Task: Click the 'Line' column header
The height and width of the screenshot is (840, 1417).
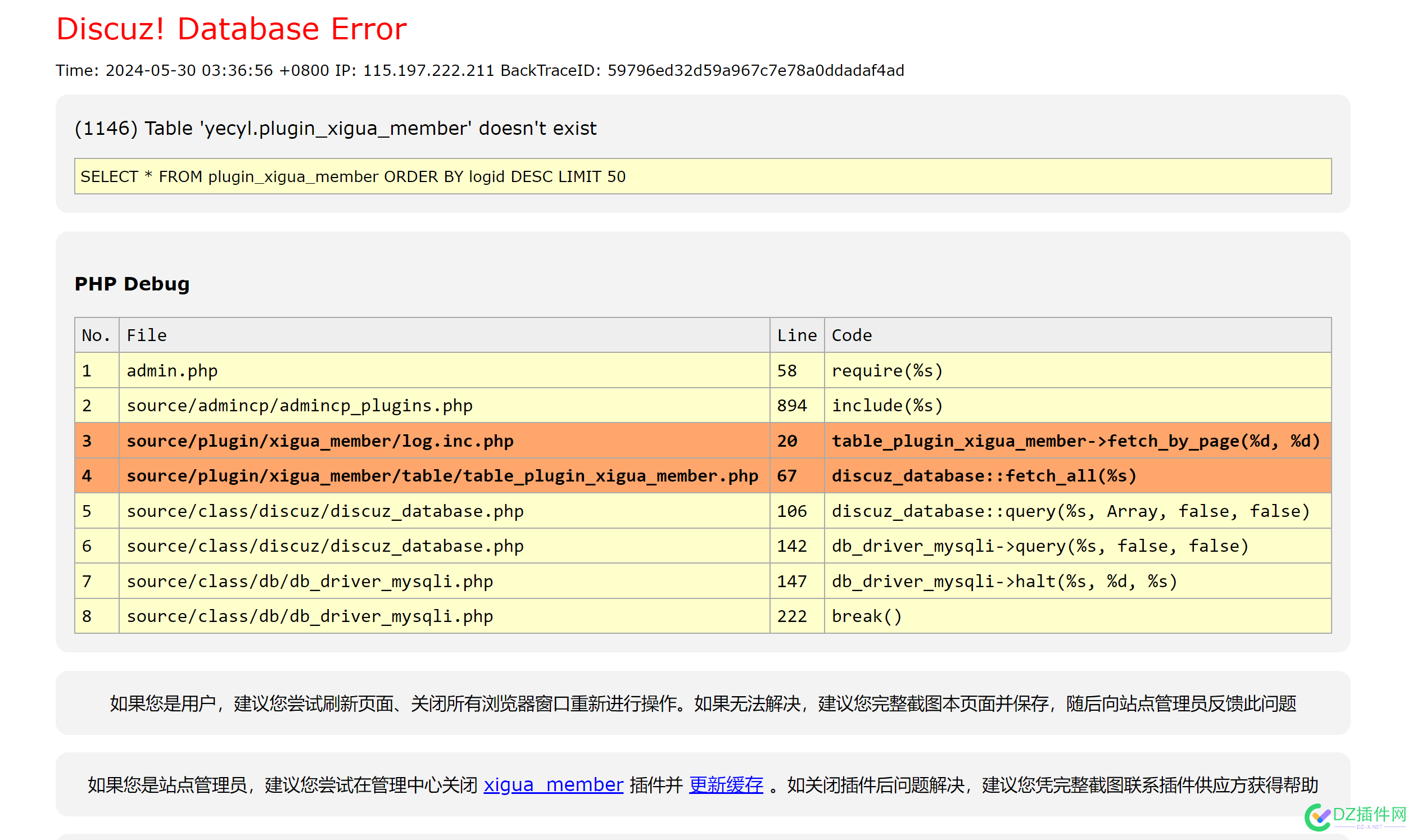Action: click(797, 335)
